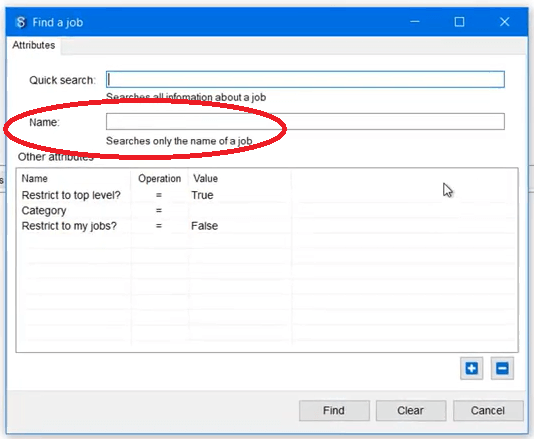534x439 pixels.
Task: Focus the Quick search input field
Action: click(305, 80)
